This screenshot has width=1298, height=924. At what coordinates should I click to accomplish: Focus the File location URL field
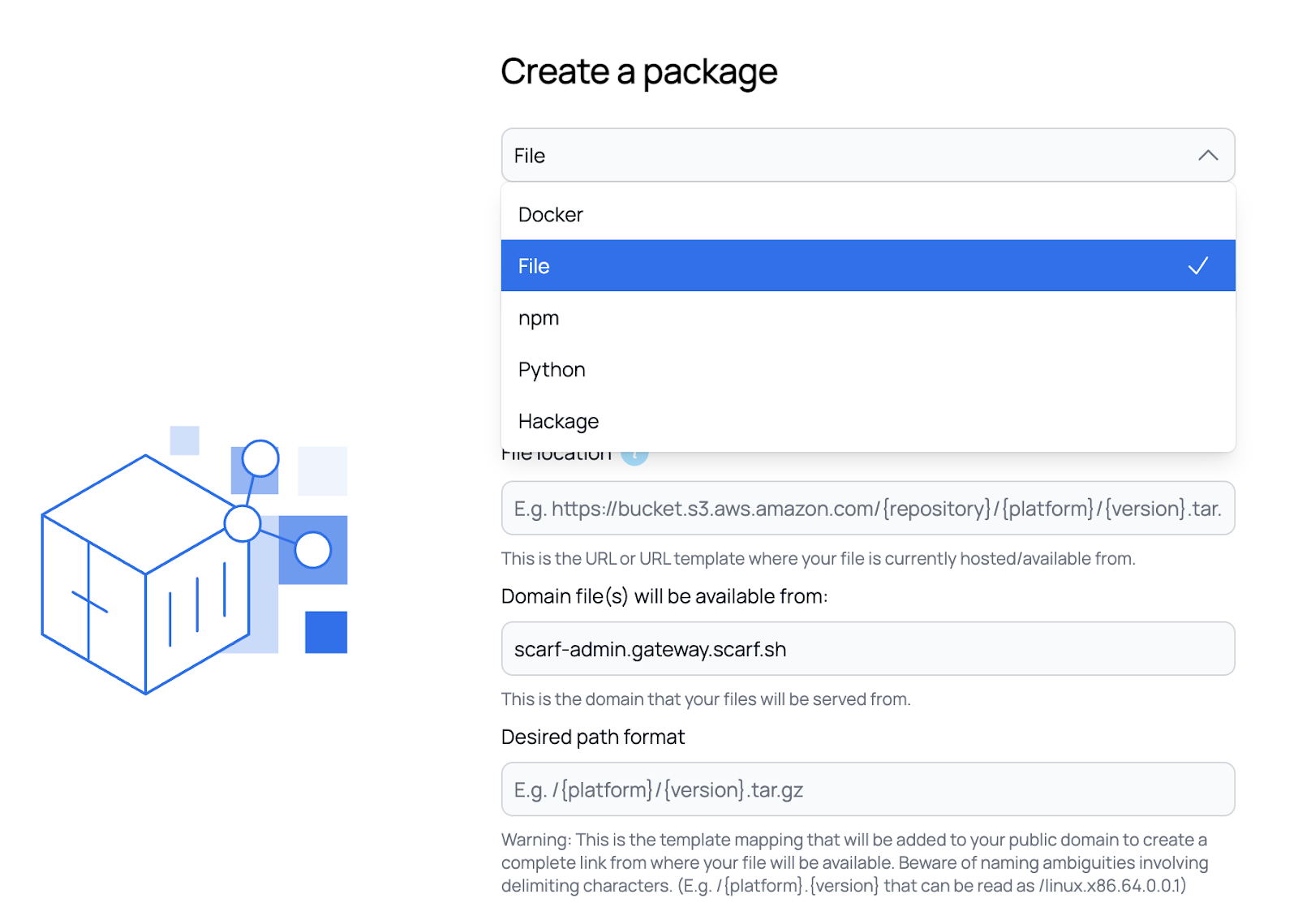(x=867, y=509)
